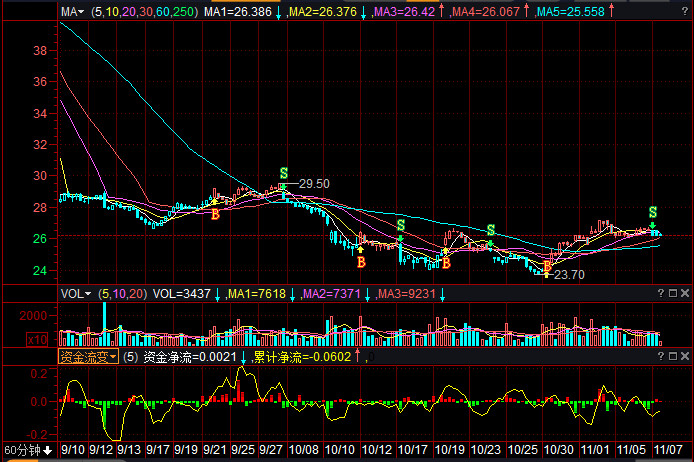Maximize the VOL volume panel

coord(673,294)
